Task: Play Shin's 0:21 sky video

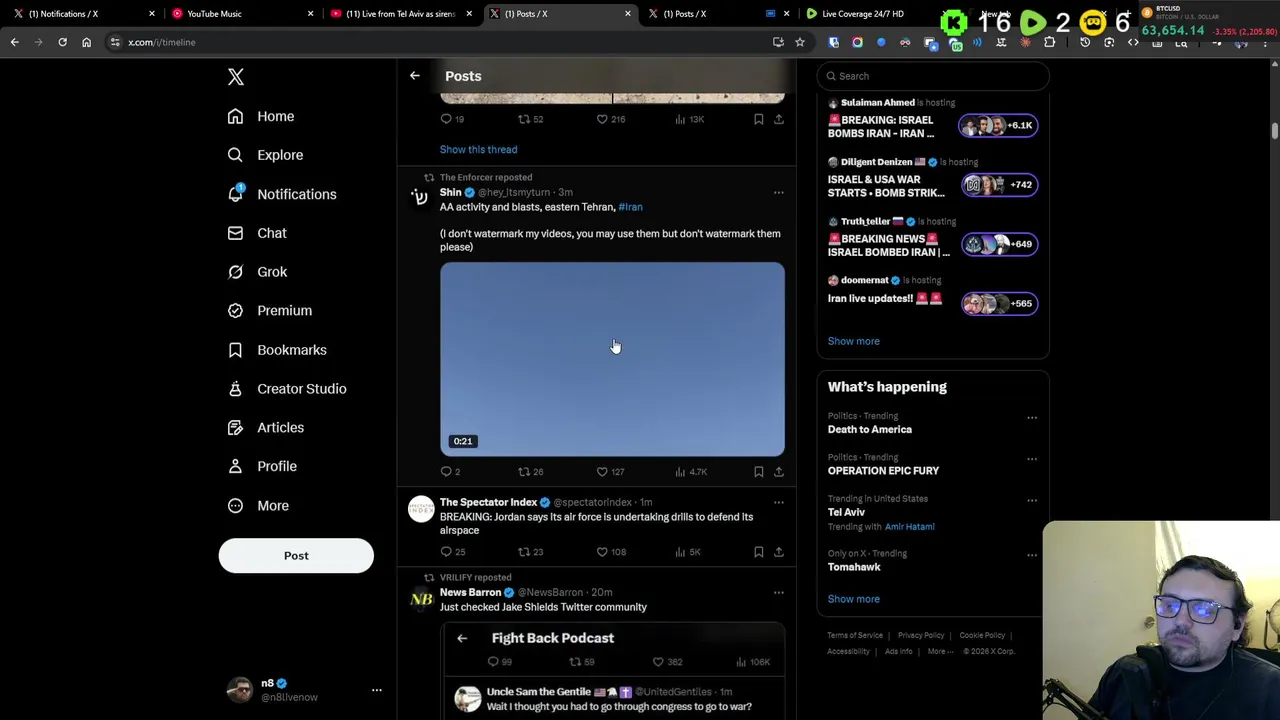Action: coord(612,359)
